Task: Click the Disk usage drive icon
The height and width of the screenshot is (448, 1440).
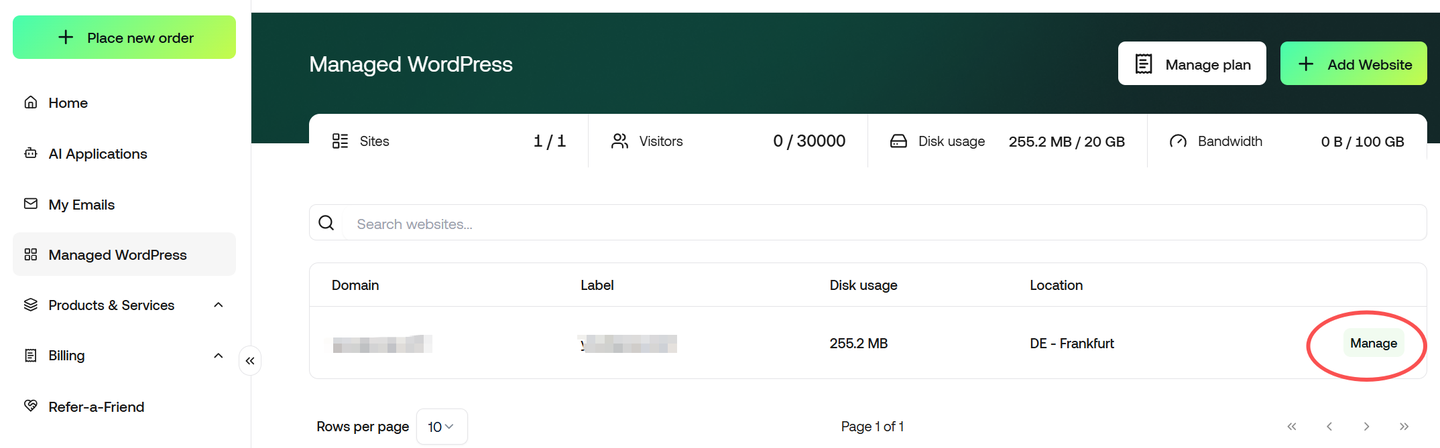Action: point(899,141)
